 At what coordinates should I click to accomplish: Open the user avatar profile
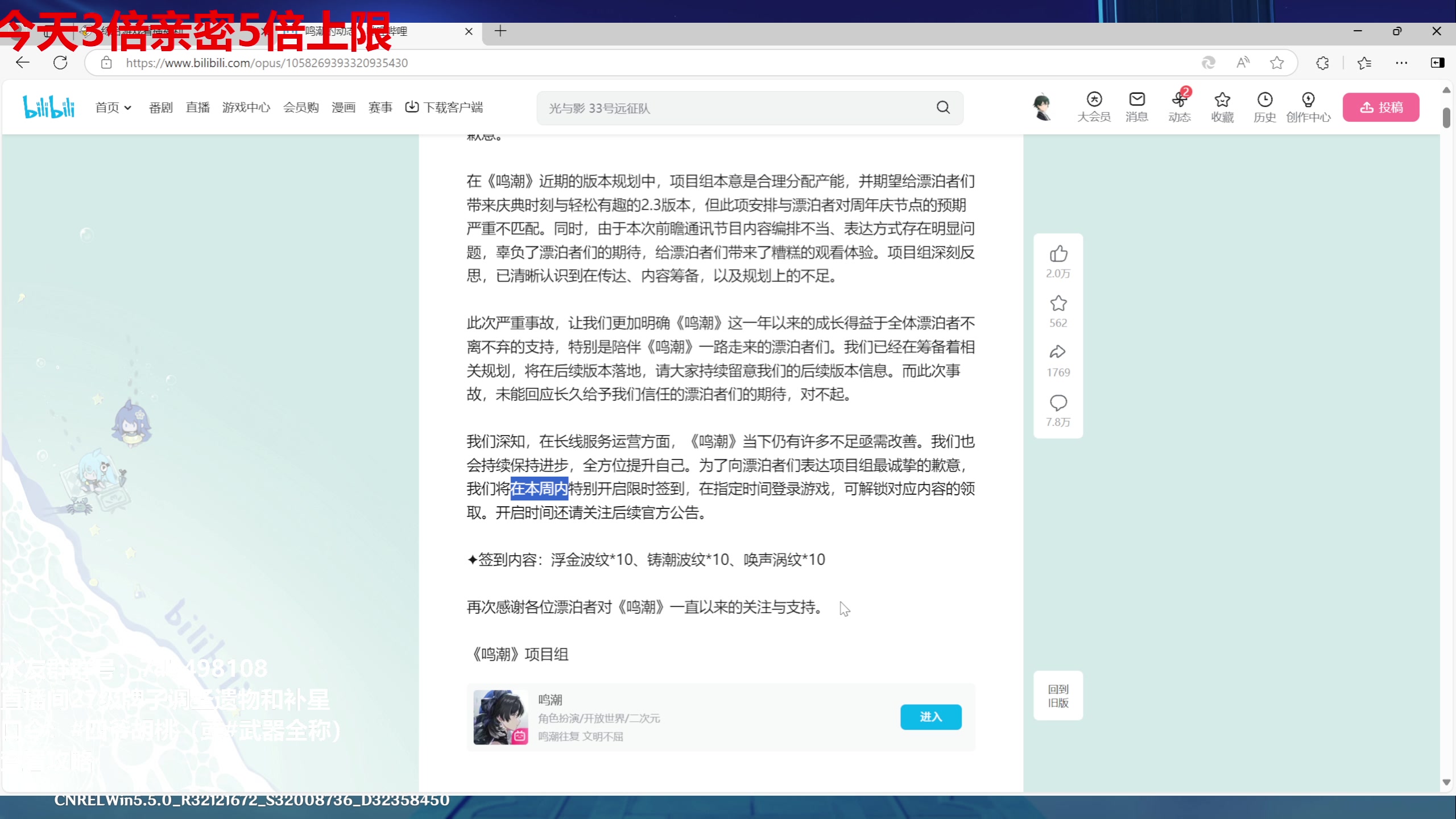click(x=1042, y=107)
